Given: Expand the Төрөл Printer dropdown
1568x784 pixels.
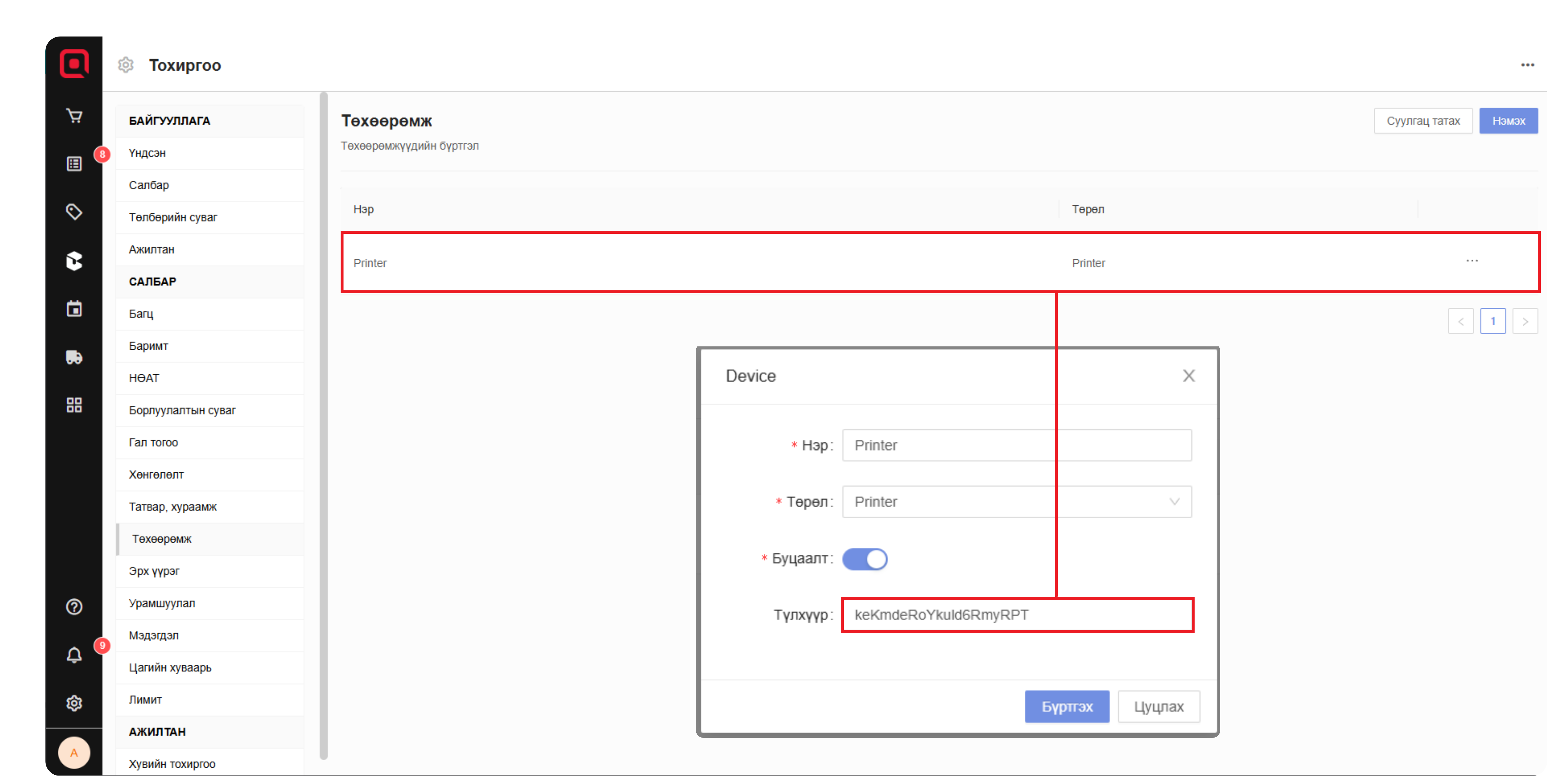Looking at the screenshot, I should [1017, 501].
